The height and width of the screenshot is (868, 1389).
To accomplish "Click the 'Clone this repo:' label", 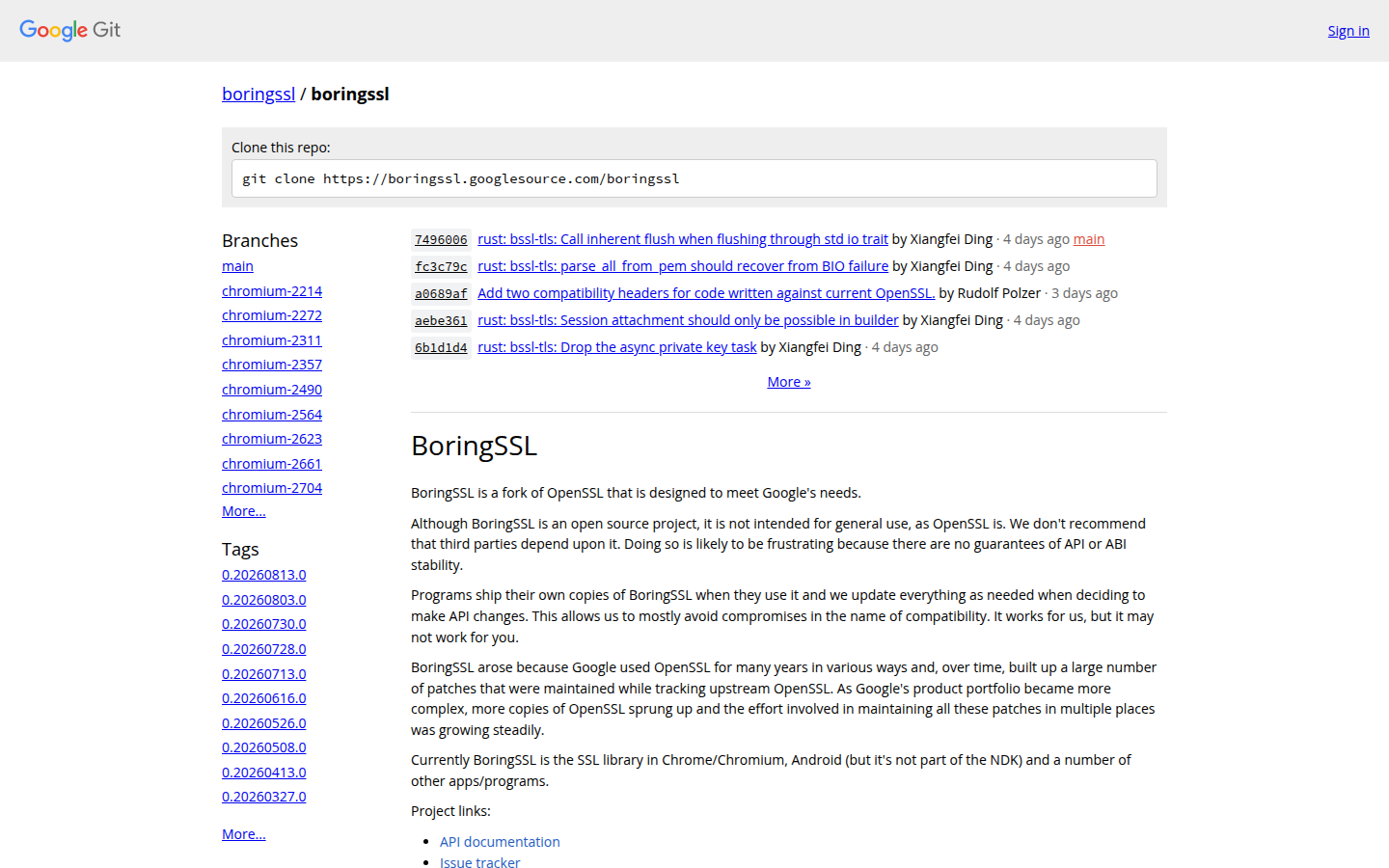I will pyautogui.click(x=281, y=148).
